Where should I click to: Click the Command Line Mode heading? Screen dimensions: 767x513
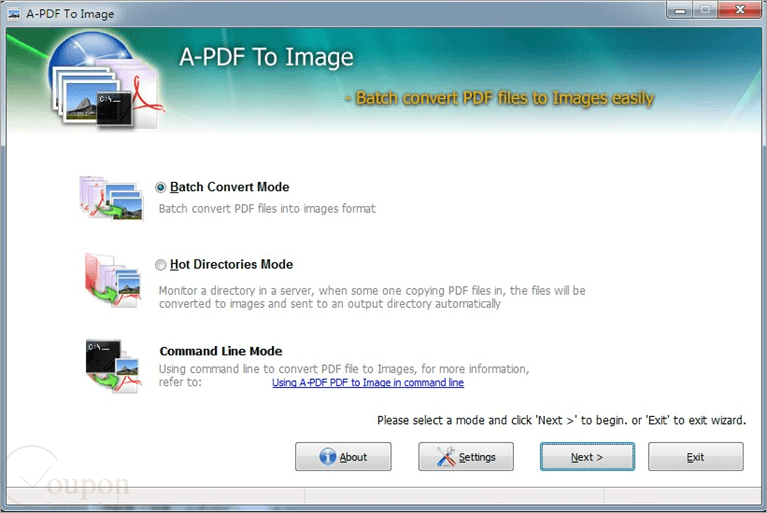221,351
